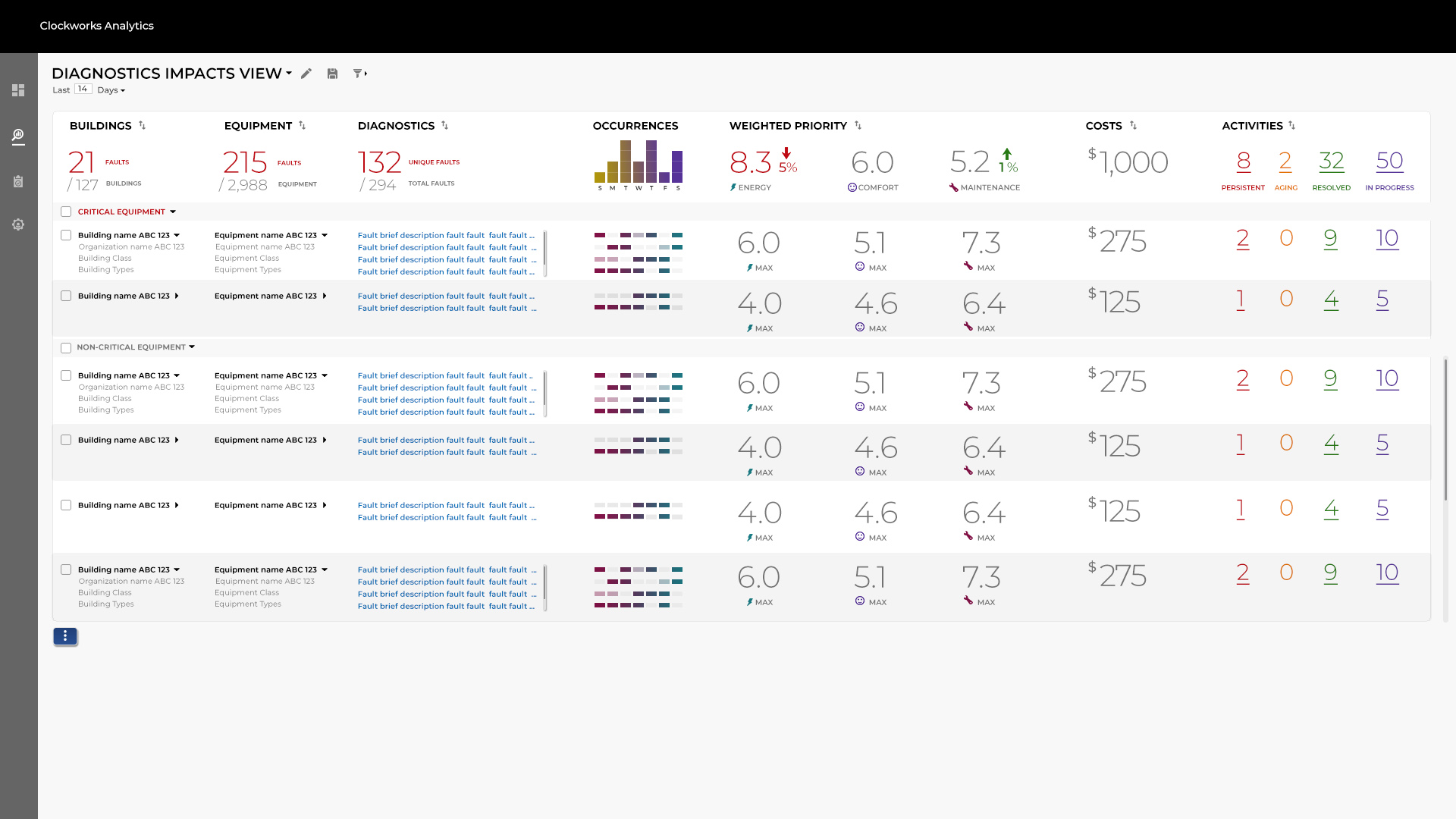Check the Non-Critical Equipment group checkbox
1456x819 pixels.
pyautogui.click(x=66, y=347)
